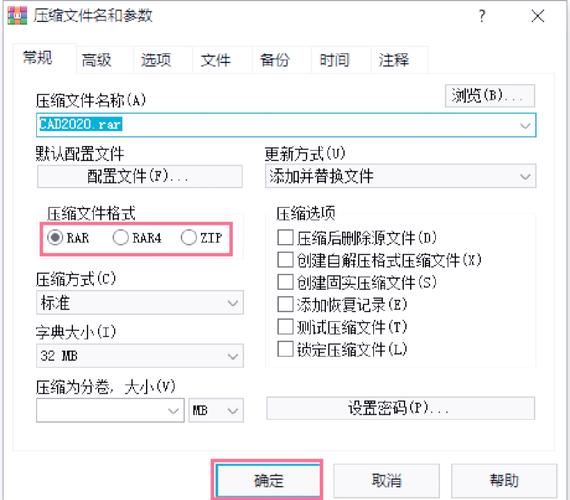Screen dimensions: 570x500
Task: Close the archive parameters dialog
Action: point(538,16)
